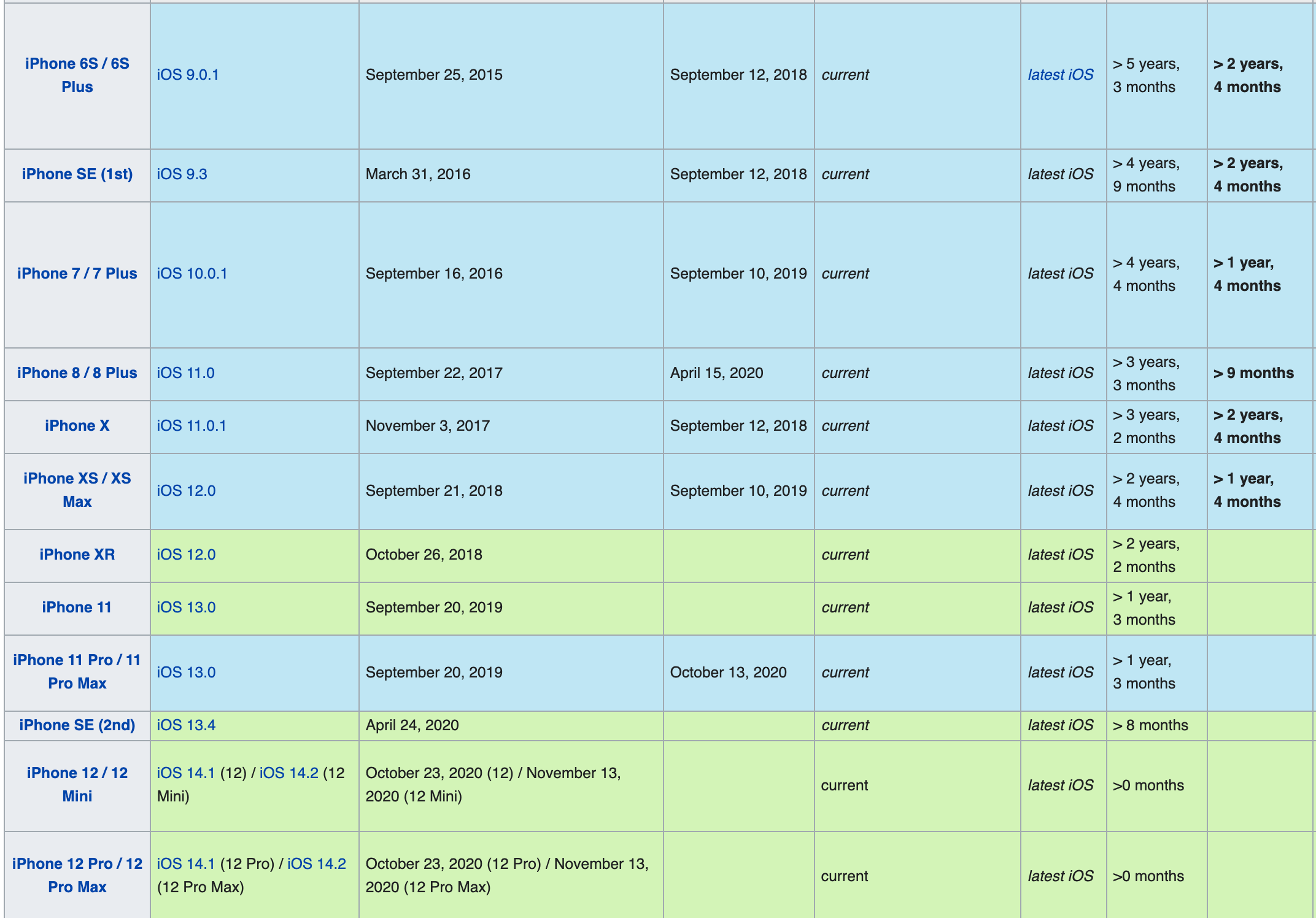The width and height of the screenshot is (1316, 918).
Task: Click the iPhone 7 / 7 Plus link
Action: point(77,274)
